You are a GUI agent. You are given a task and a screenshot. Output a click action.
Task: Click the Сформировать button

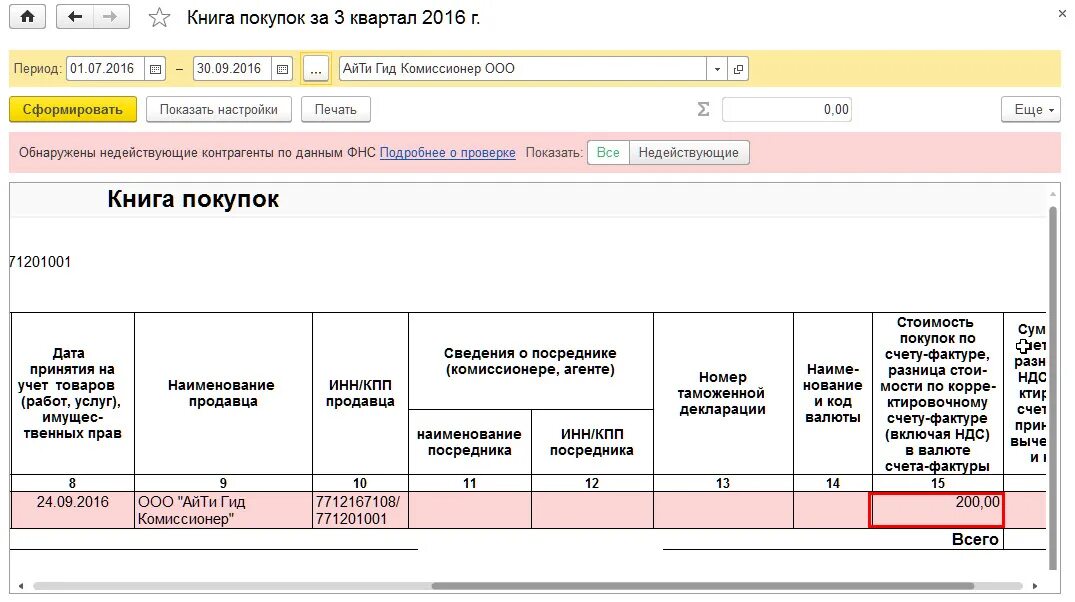[x=73, y=110]
